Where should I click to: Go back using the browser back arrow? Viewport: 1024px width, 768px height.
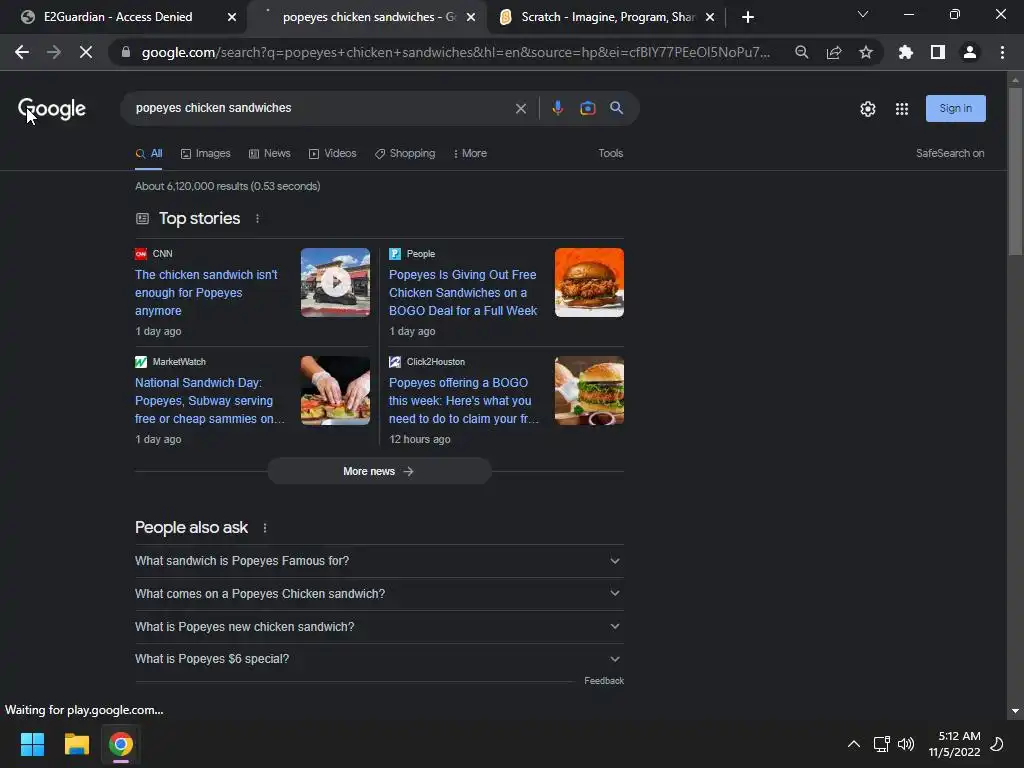coord(22,52)
